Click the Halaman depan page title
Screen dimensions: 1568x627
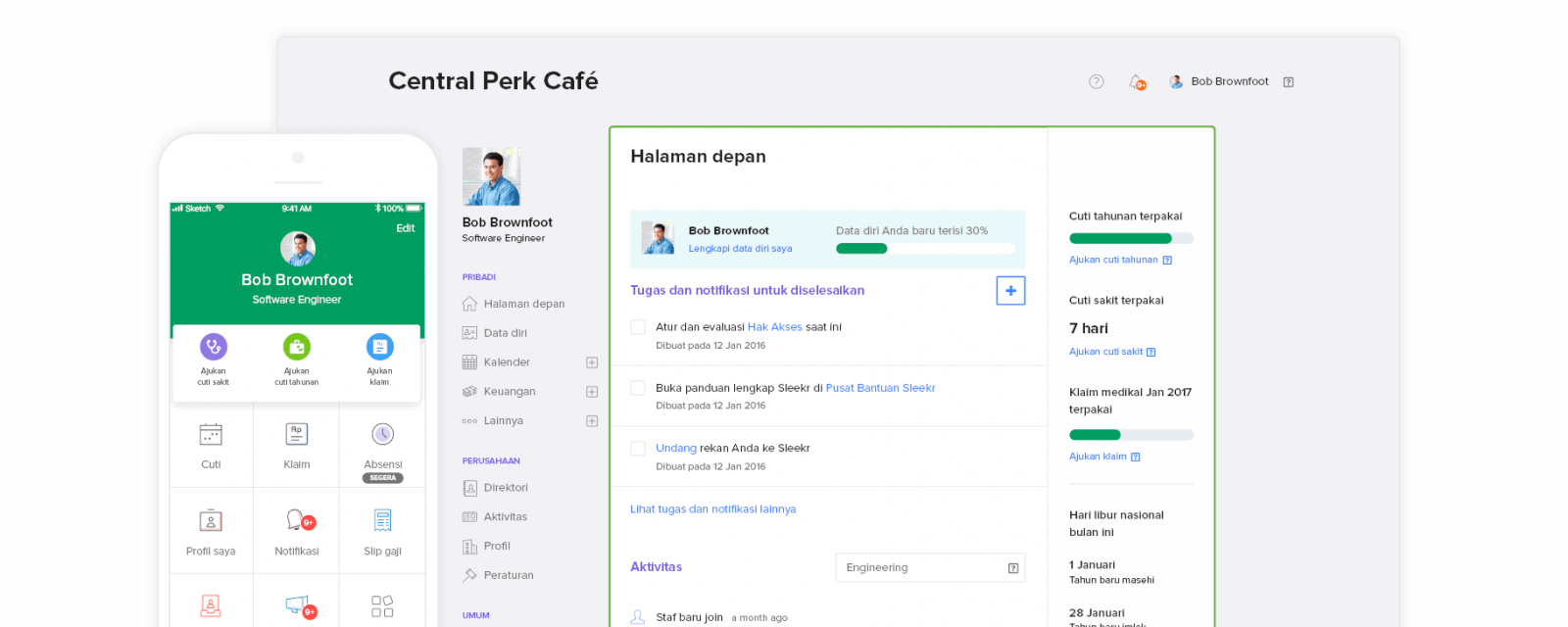click(698, 157)
